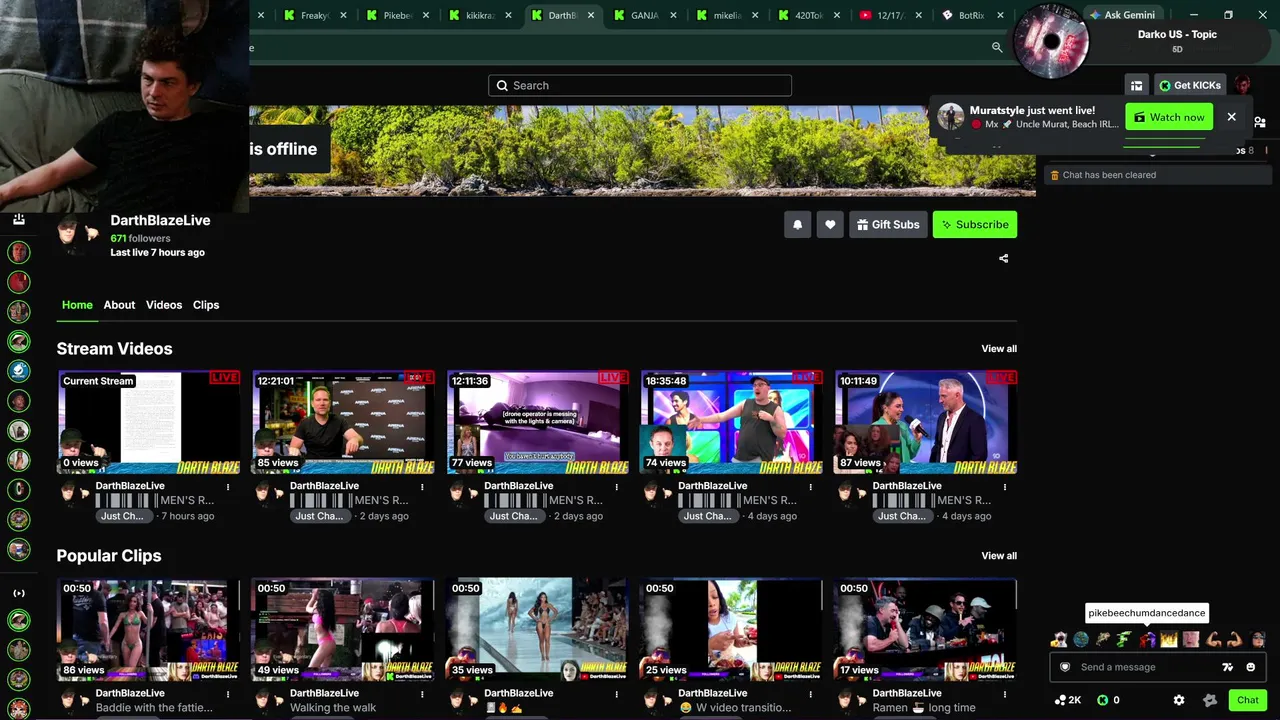This screenshot has height=720, width=1280.
Task: Play the 35 views runway clip
Action: (x=537, y=629)
